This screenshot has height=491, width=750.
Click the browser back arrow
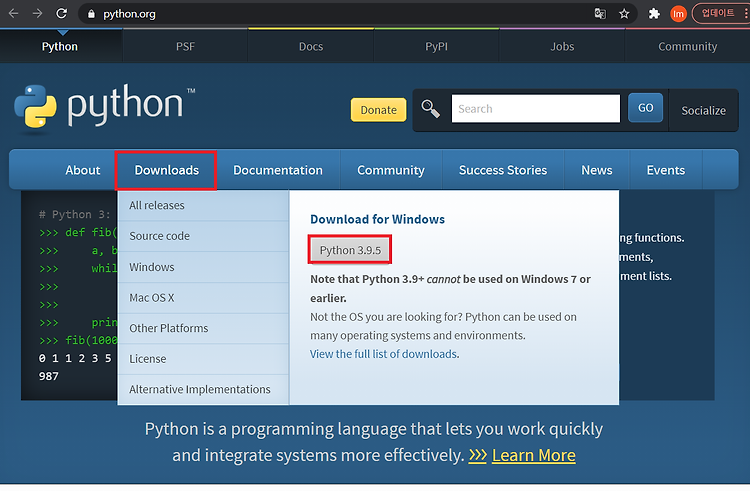point(13,13)
